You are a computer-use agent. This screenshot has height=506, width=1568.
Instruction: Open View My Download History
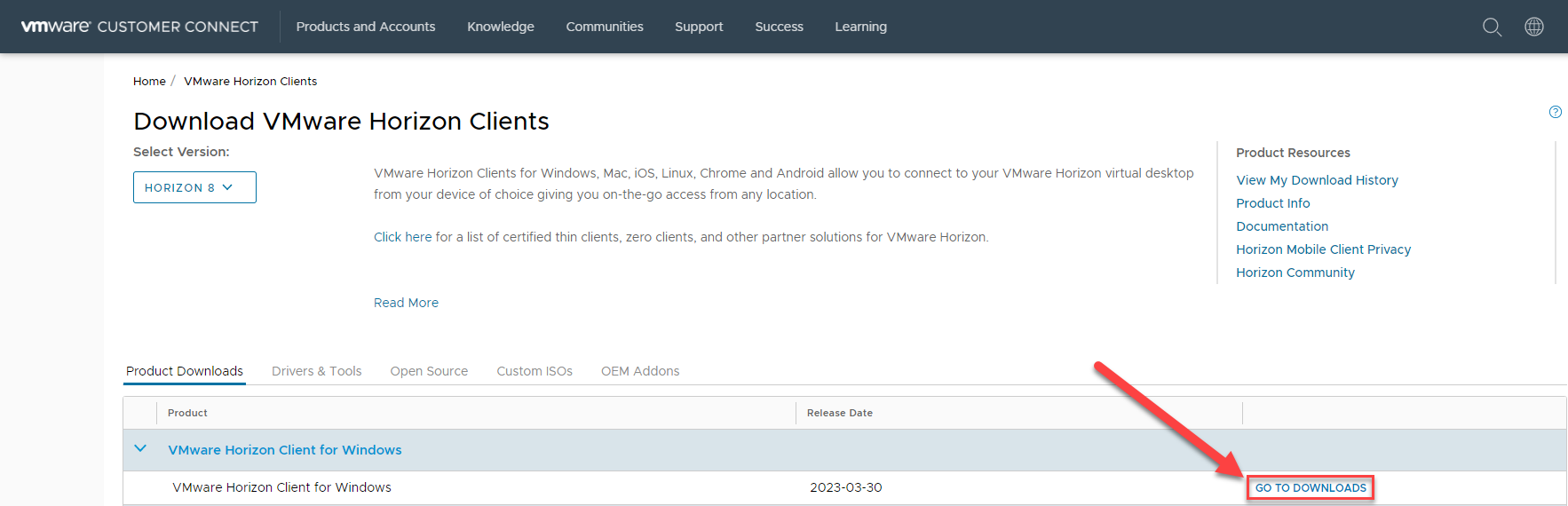click(x=1317, y=180)
